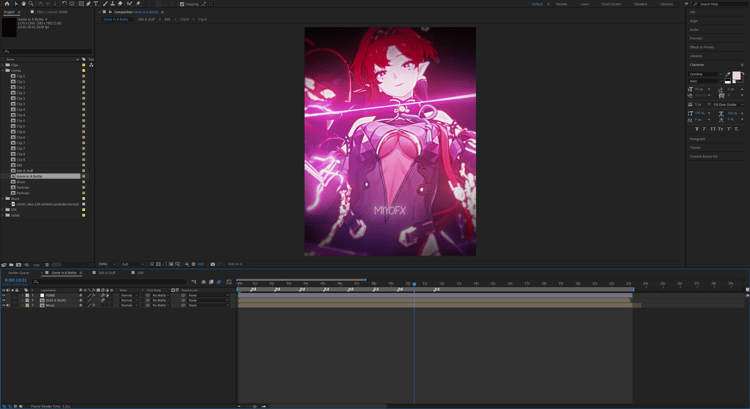Click the reset exposure icon in viewer

coord(193,264)
